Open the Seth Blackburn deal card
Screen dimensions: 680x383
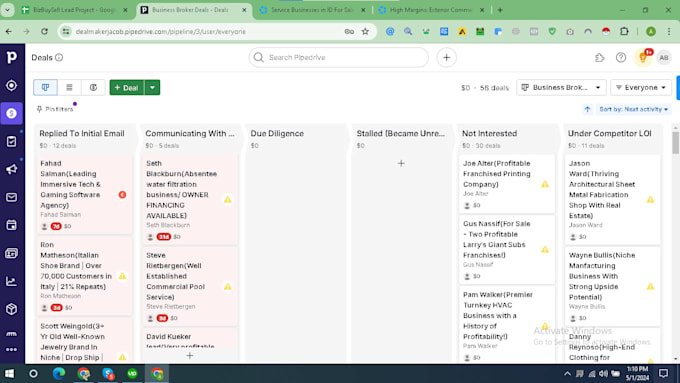(190, 200)
